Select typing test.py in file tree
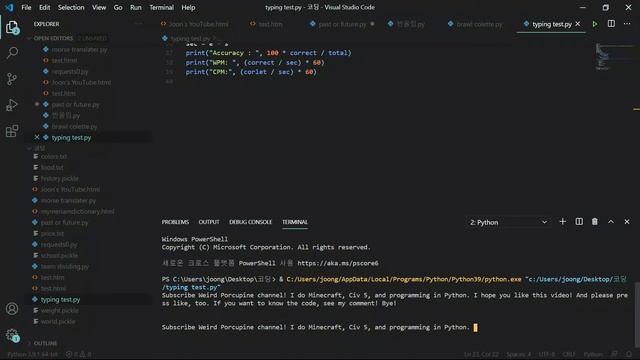The width and height of the screenshot is (640, 360). (x=60, y=300)
